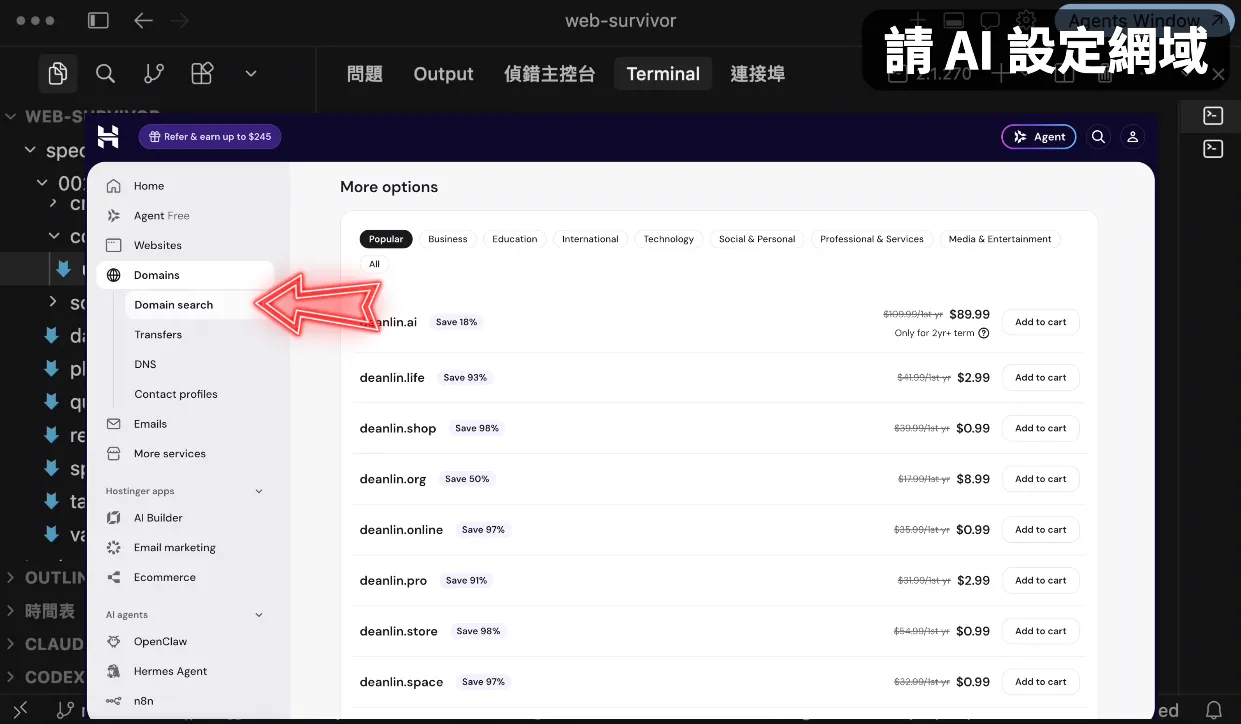1241x724 pixels.
Task: Click info icon beside "Only for 2yr+ term"
Action: pos(984,333)
